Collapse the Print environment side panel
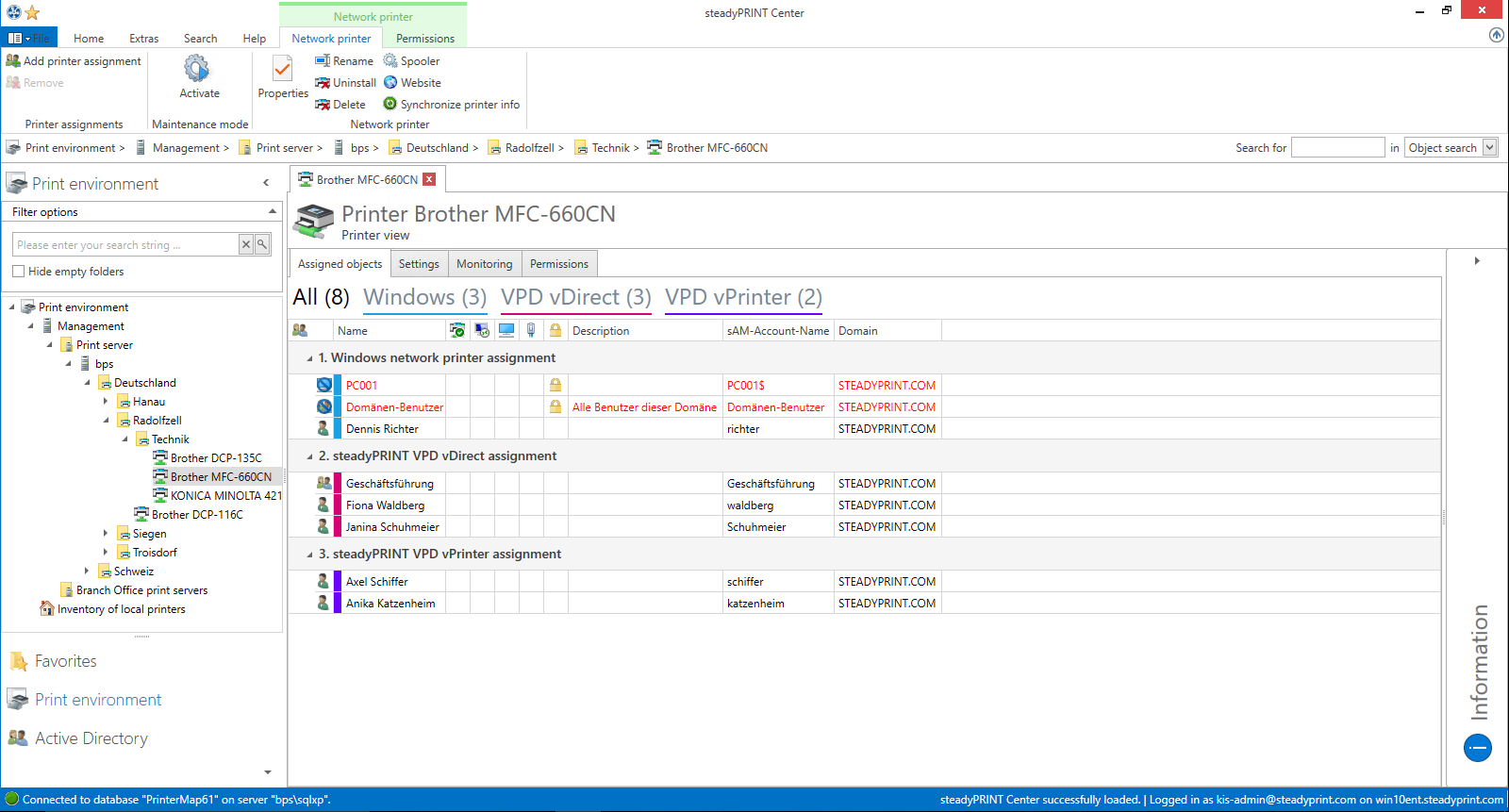The width and height of the screenshot is (1509, 812). pos(266,183)
